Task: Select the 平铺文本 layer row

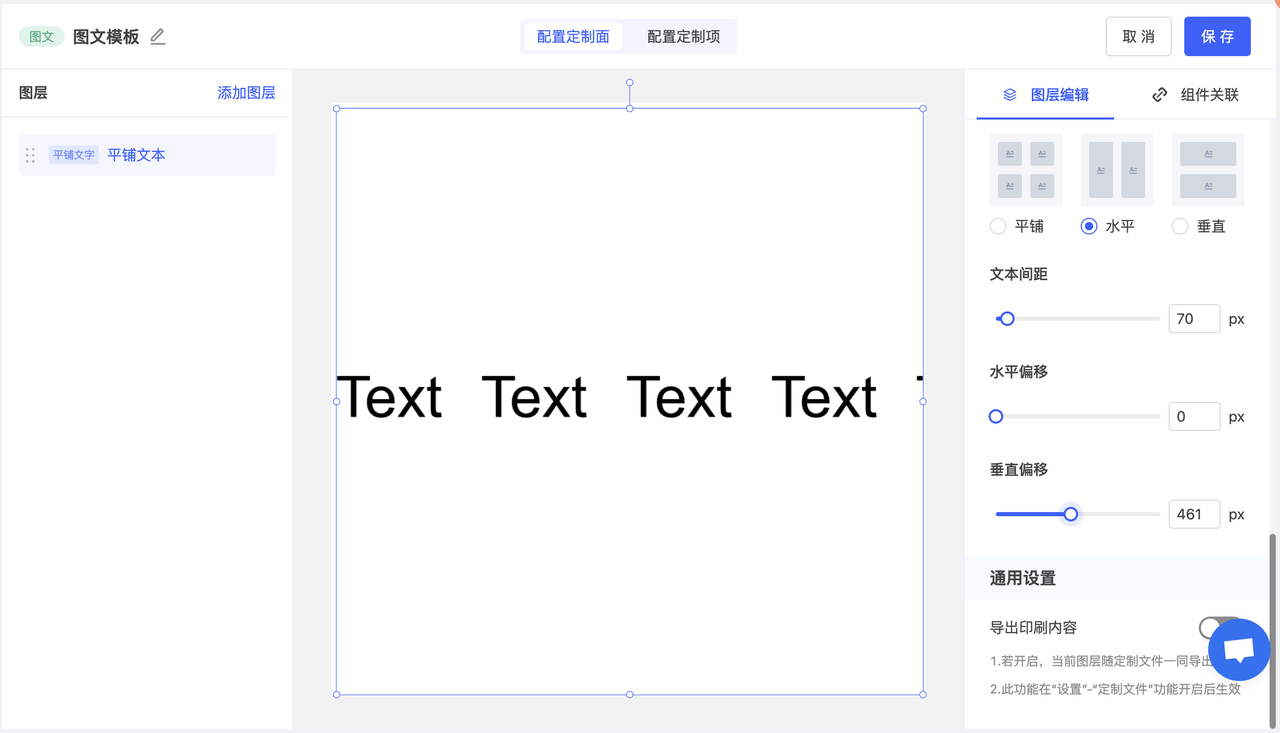Action: click(147, 155)
